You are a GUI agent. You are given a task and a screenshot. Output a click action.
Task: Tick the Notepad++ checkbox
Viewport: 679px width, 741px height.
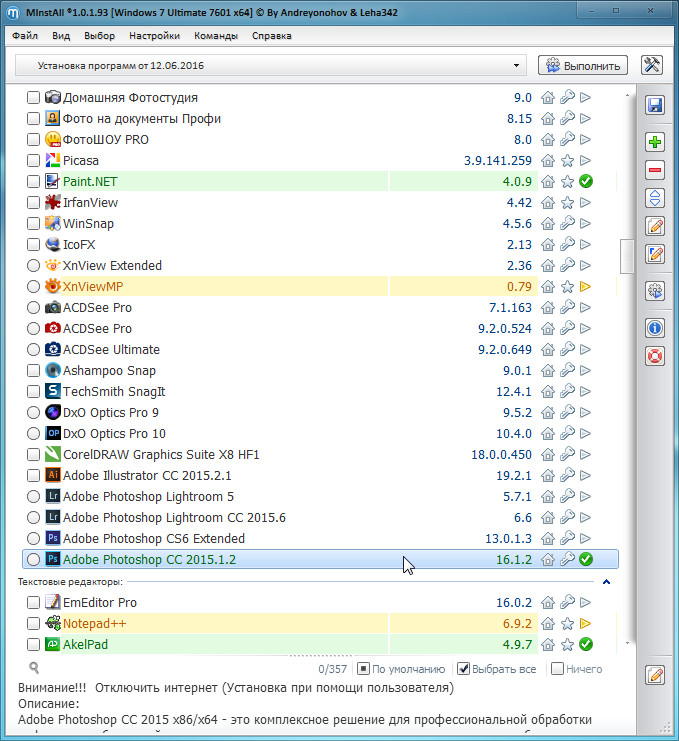(33, 624)
